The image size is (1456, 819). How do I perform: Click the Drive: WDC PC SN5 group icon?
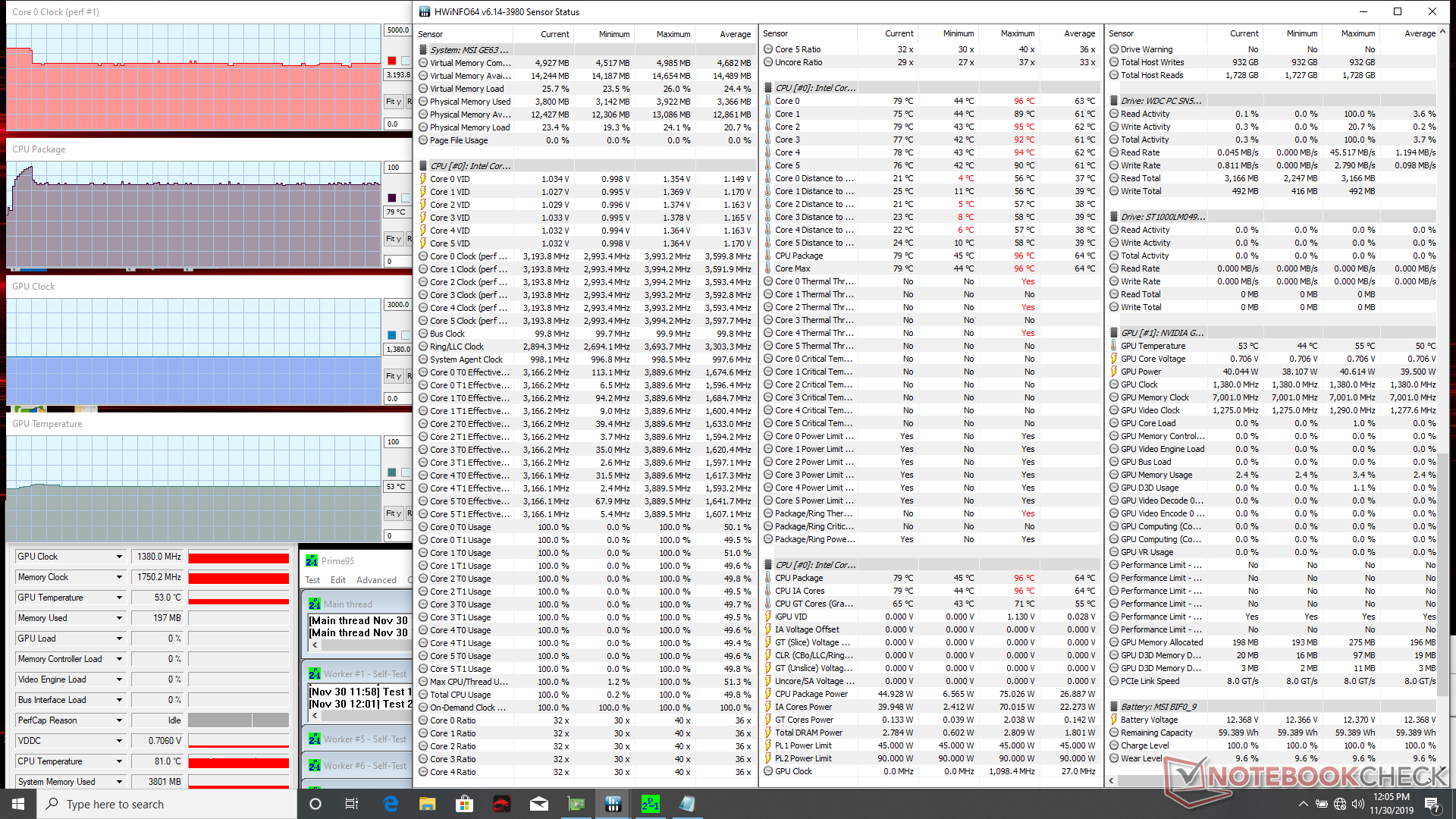[1114, 101]
